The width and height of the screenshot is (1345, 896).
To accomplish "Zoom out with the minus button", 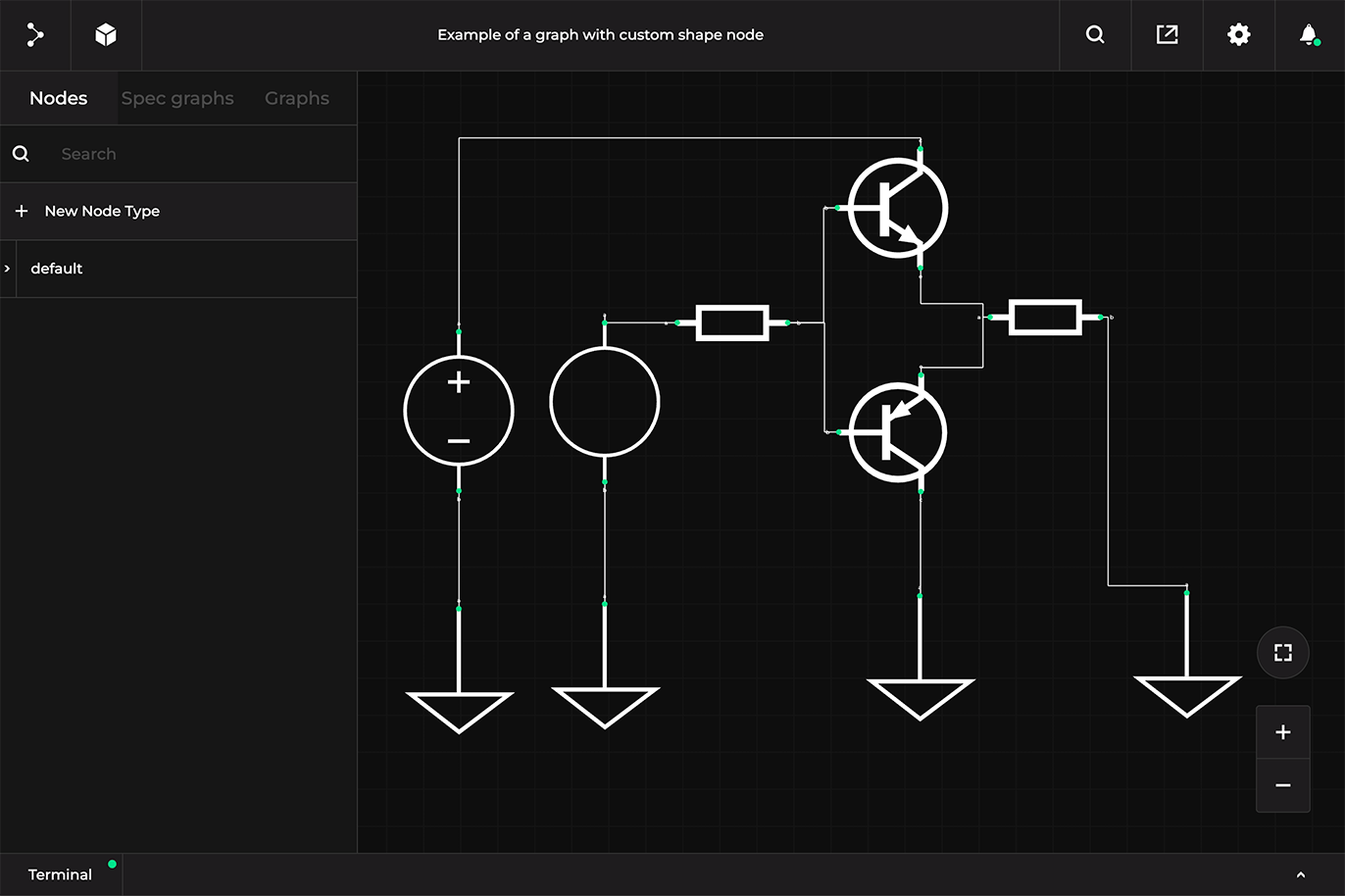I will 1282,785.
